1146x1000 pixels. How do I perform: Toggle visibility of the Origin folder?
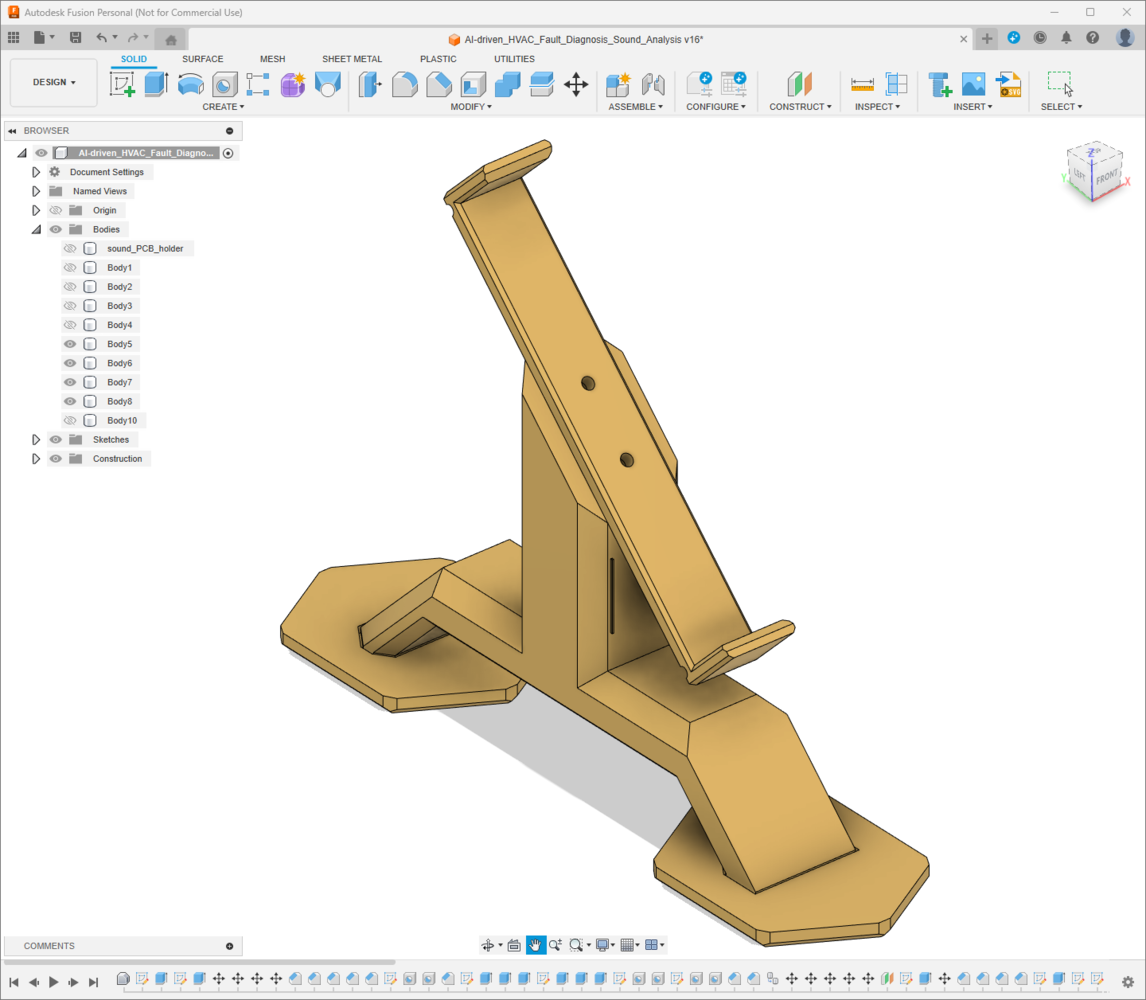(56, 211)
